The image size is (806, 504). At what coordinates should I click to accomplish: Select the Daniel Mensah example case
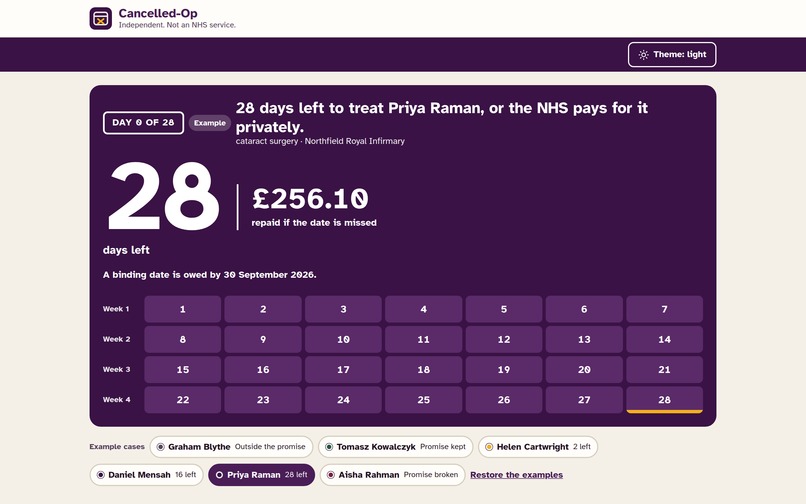coord(146,475)
